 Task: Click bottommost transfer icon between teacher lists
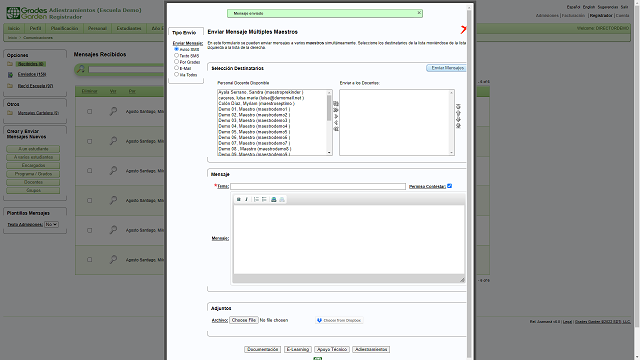[x=336, y=129]
